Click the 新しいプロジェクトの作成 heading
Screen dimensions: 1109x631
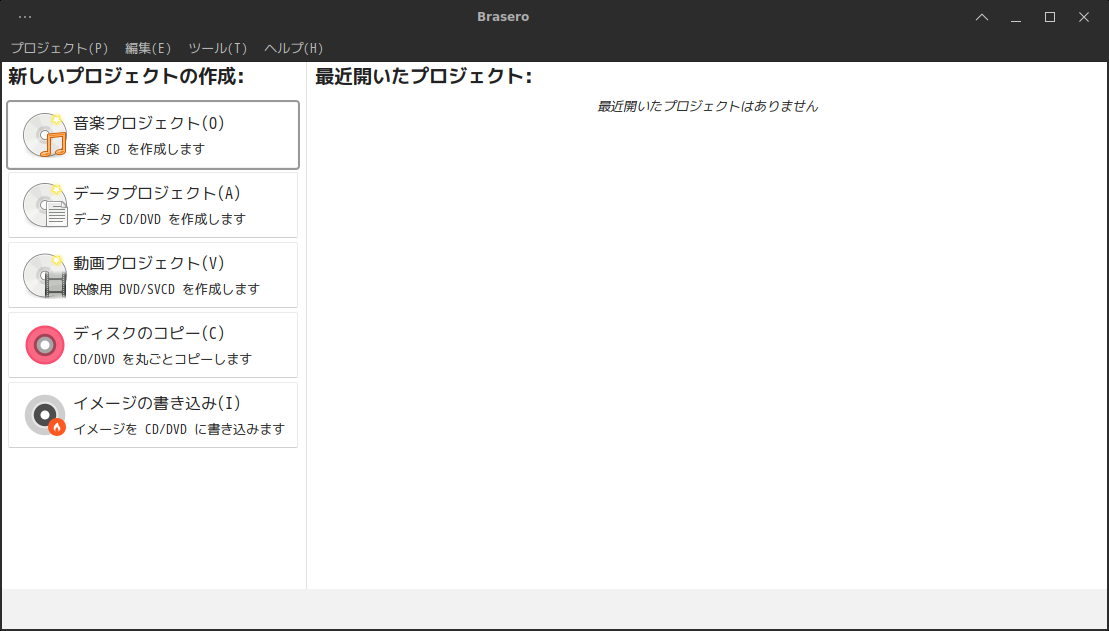[126, 76]
